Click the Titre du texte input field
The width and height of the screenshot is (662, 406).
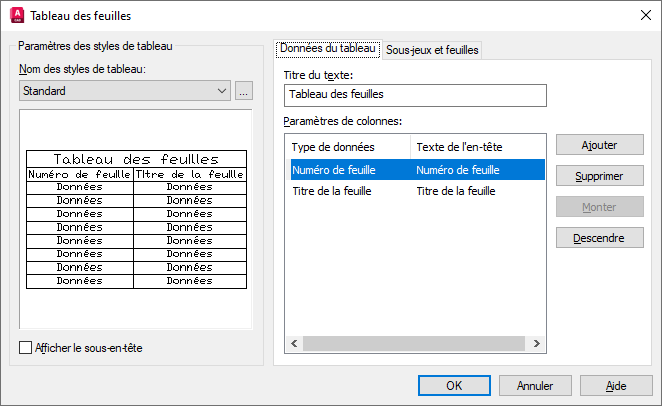coord(414,95)
